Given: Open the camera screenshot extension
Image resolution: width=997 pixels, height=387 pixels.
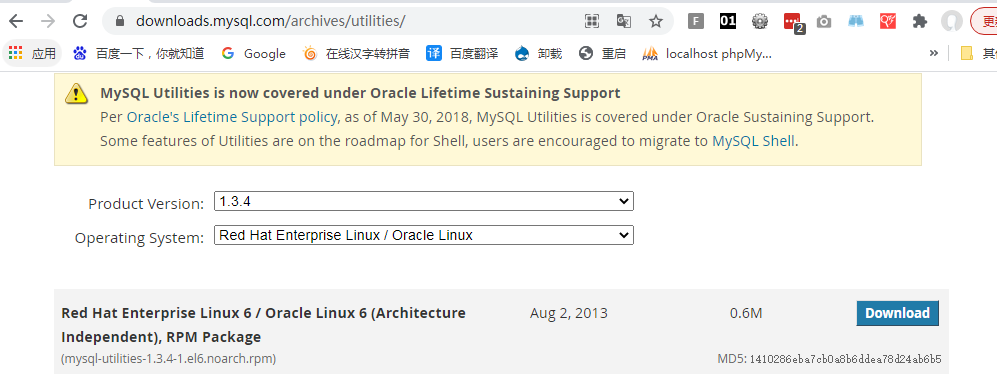Looking at the screenshot, I should [824, 22].
